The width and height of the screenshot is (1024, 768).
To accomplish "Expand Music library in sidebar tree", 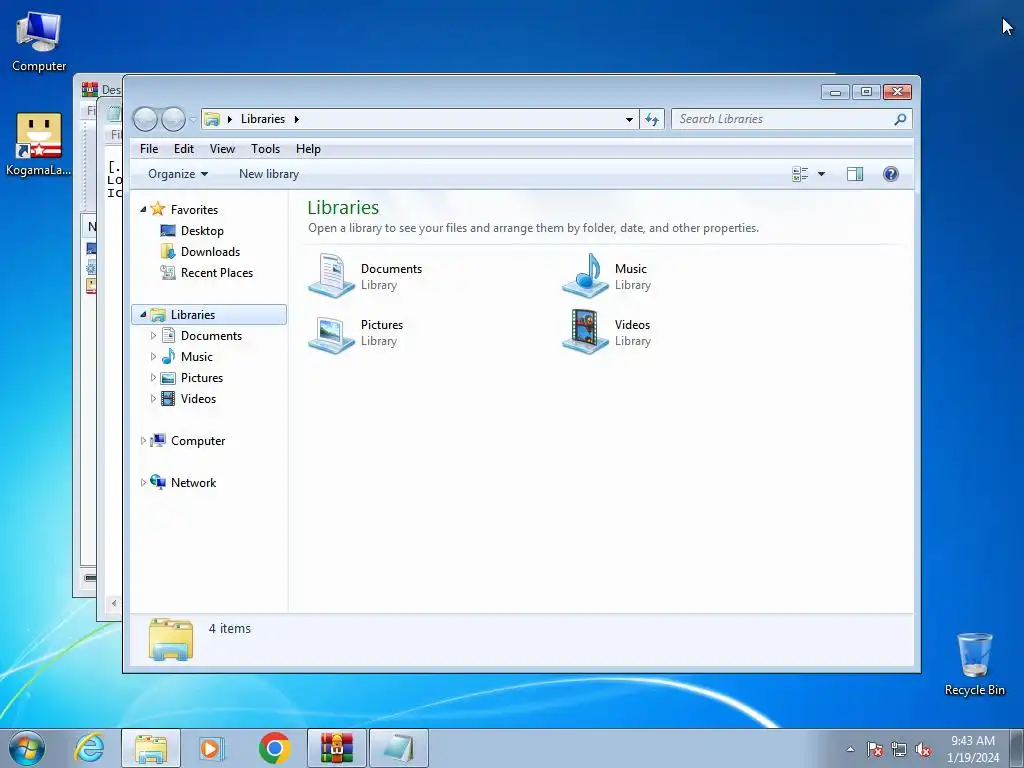I will [153, 357].
